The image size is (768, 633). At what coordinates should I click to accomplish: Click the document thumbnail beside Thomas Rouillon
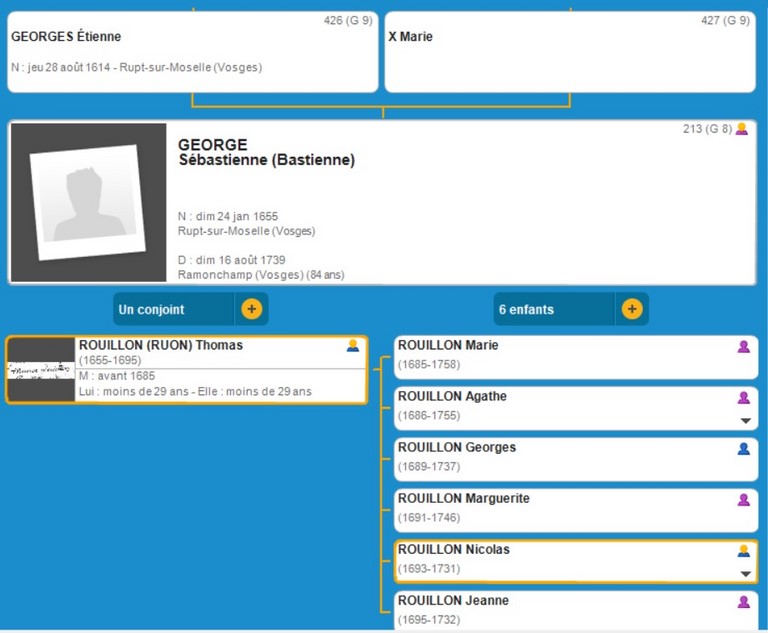point(41,370)
